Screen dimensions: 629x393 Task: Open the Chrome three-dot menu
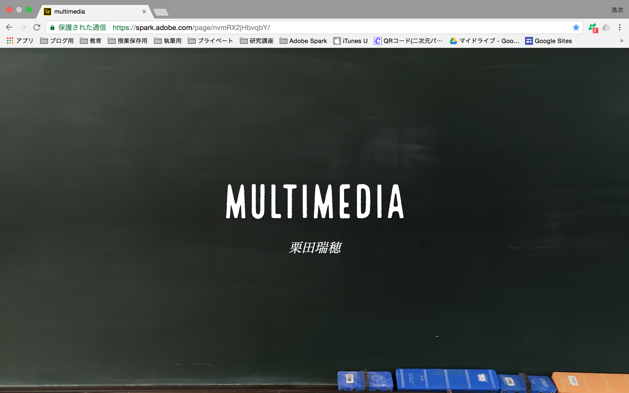tap(620, 27)
